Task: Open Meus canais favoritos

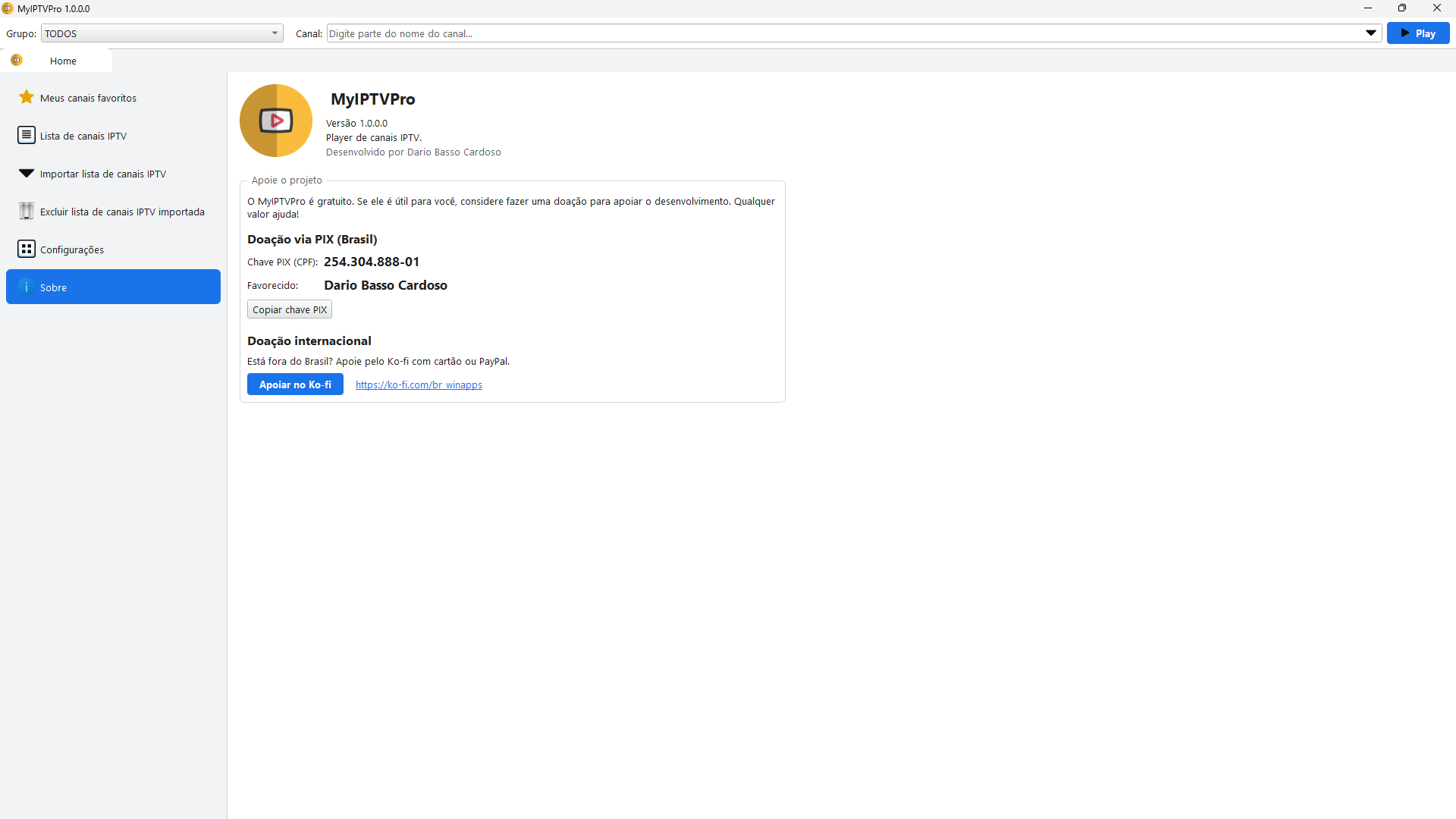Action: pos(113,97)
